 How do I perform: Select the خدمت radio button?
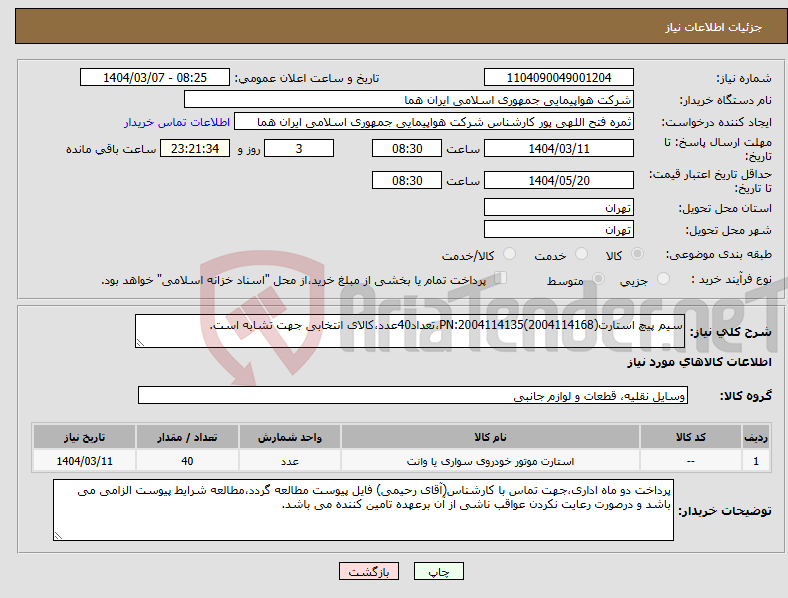[x=581, y=254]
